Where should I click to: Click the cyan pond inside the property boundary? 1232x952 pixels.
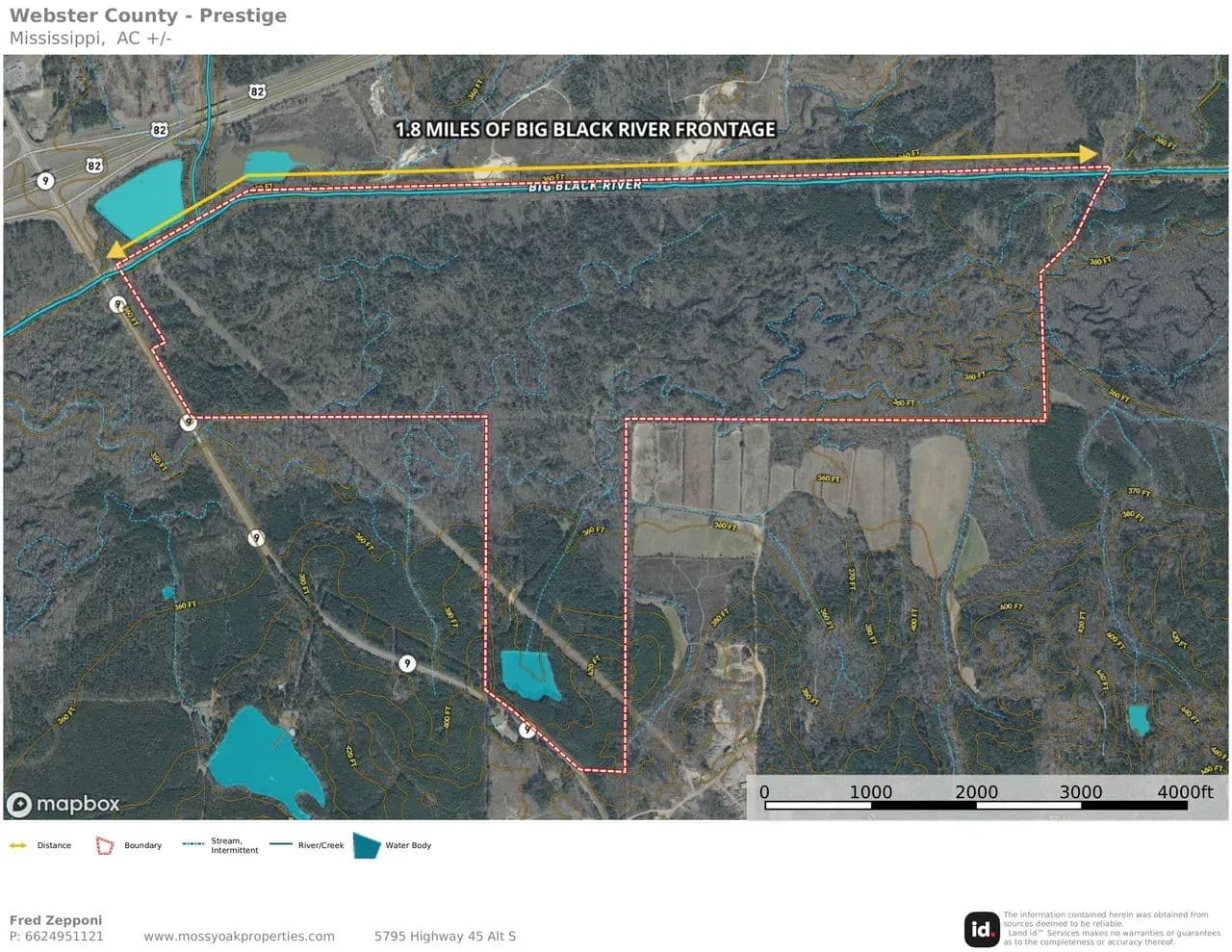pyautogui.click(x=528, y=674)
